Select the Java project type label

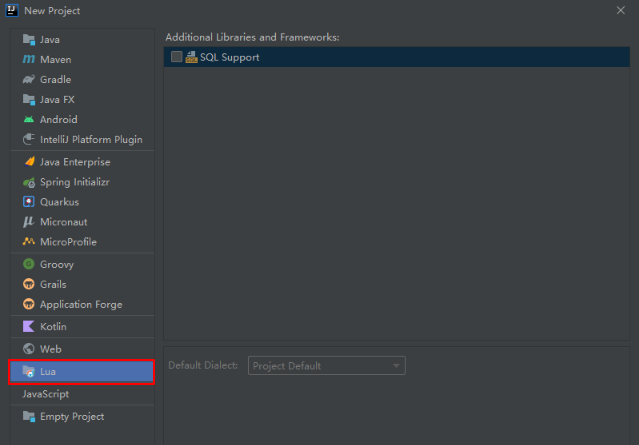pyautogui.click(x=50, y=40)
